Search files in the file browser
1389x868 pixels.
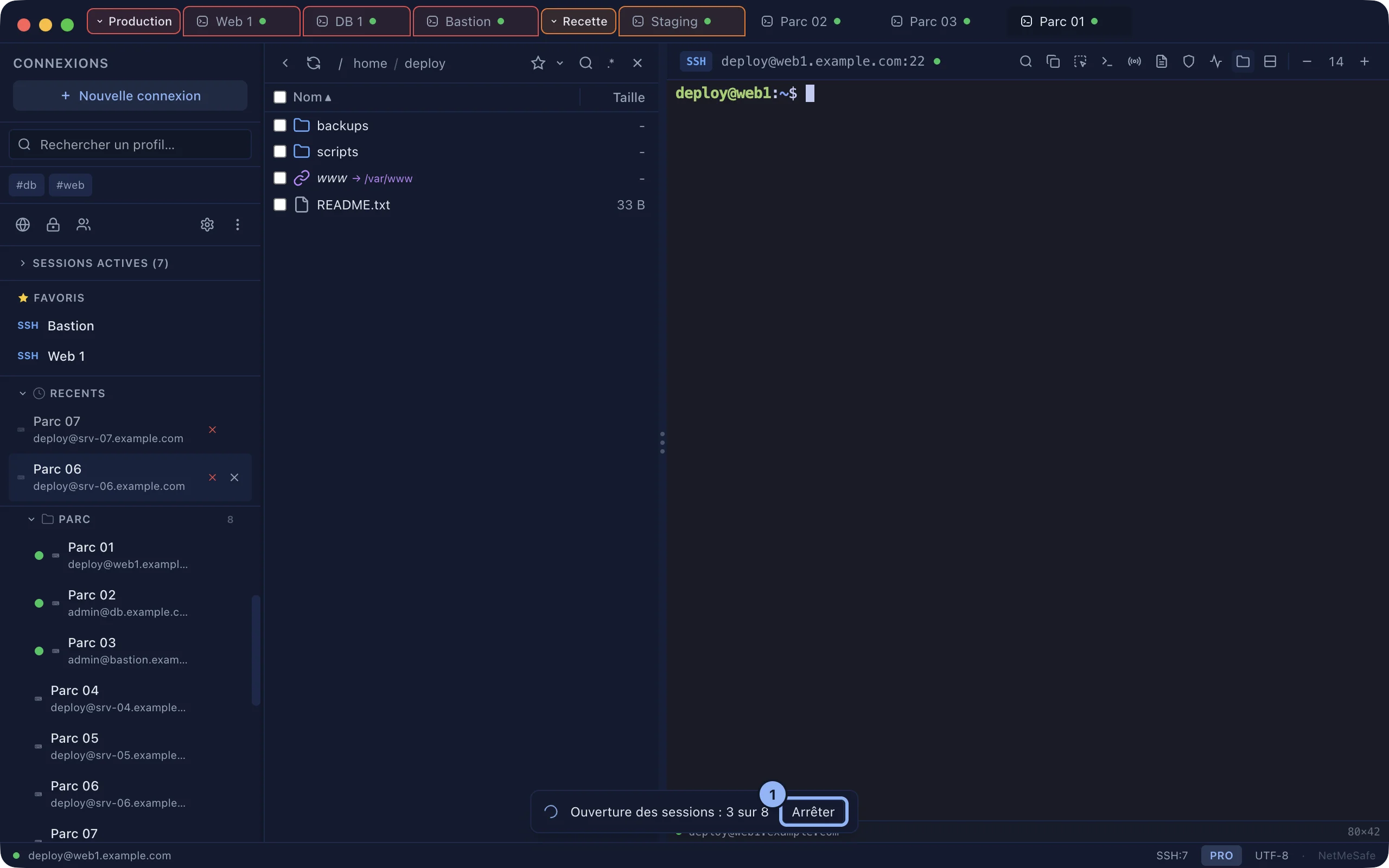tap(585, 63)
